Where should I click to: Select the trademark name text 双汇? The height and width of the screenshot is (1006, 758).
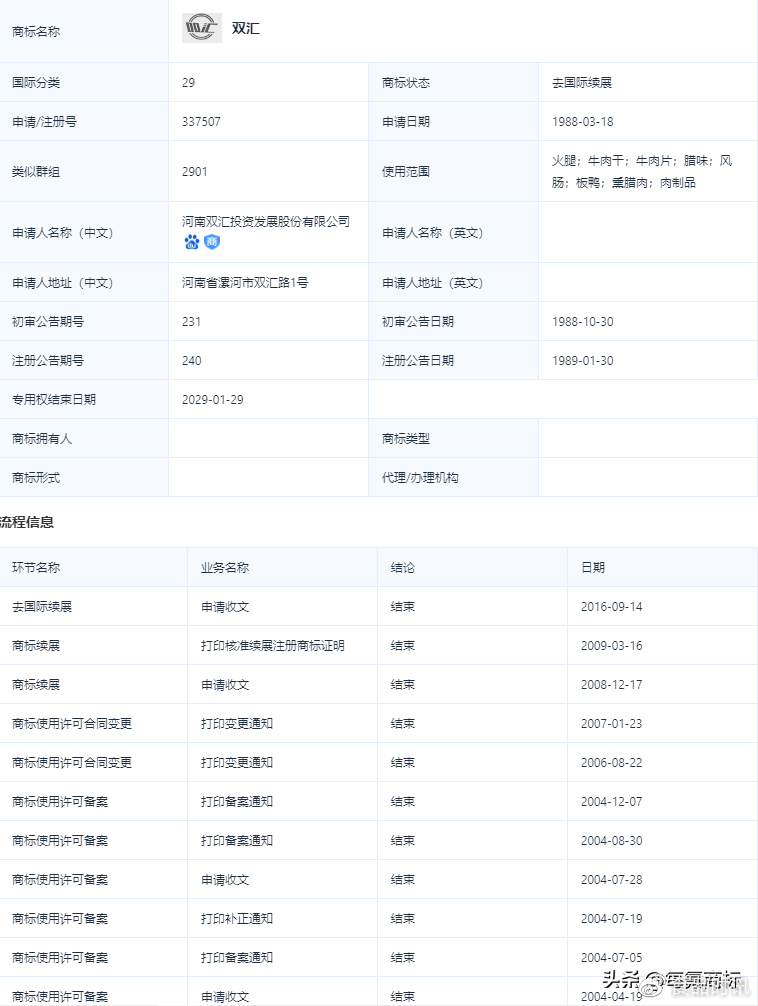tap(246, 28)
